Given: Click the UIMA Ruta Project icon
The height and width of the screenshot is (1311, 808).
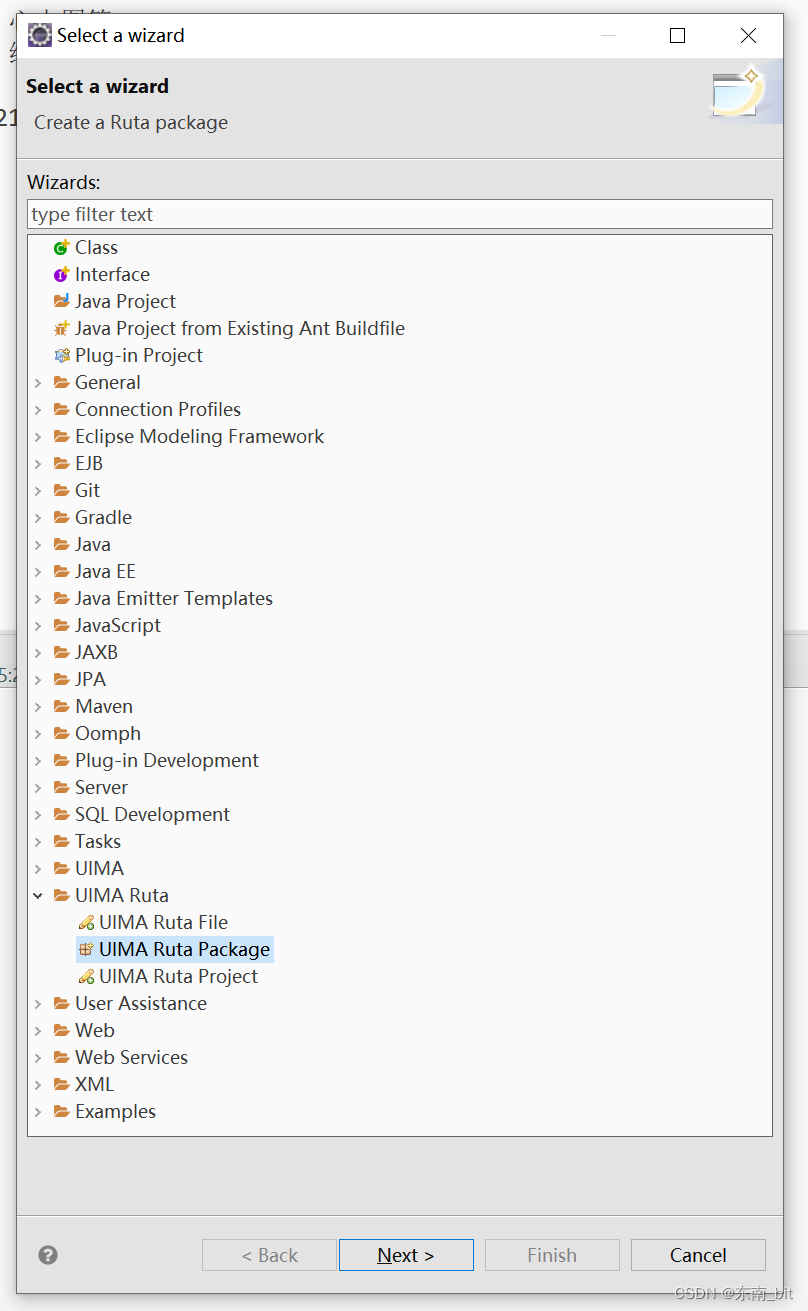Looking at the screenshot, I should [86, 976].
